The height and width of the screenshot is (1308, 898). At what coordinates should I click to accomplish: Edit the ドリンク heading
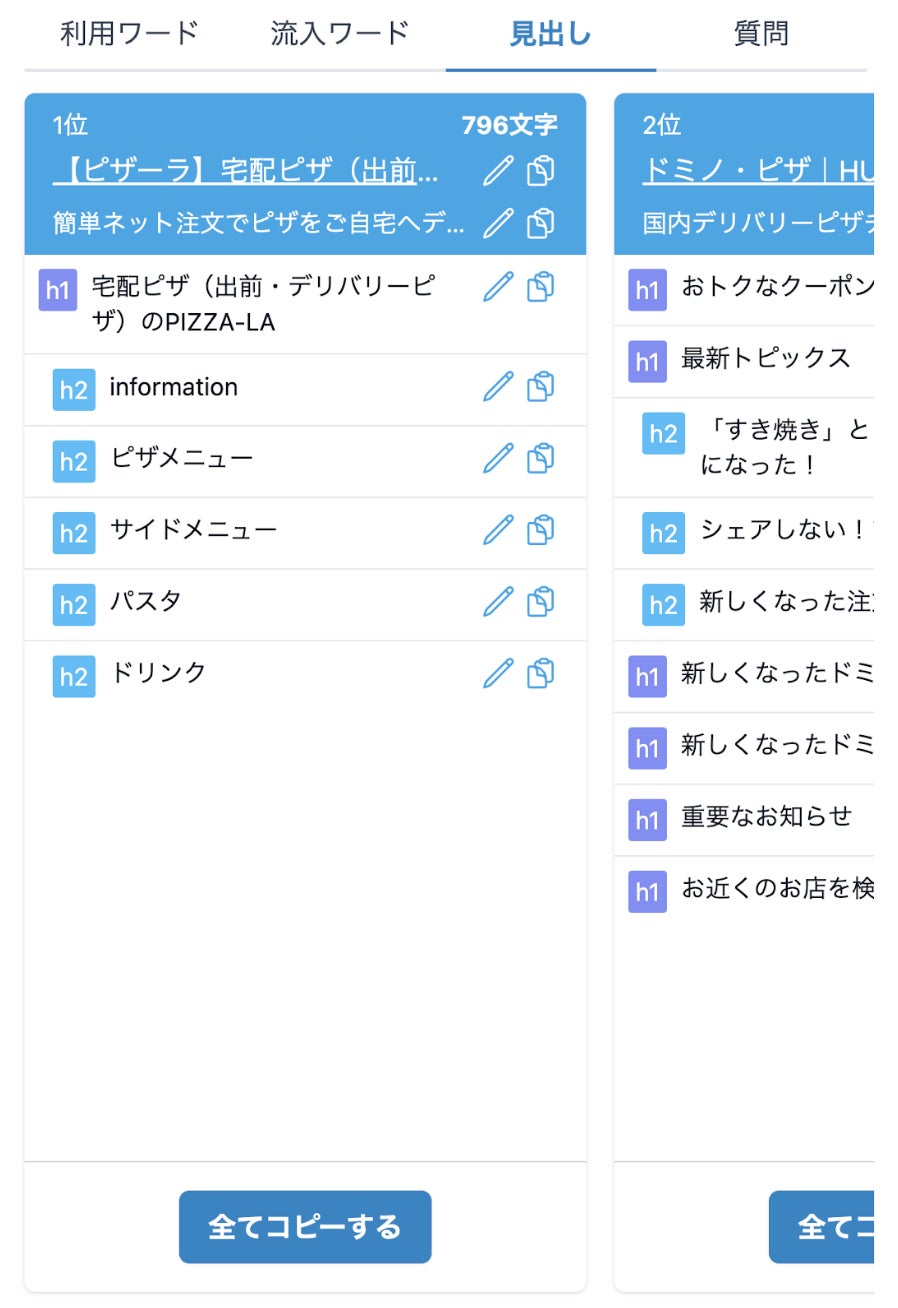click(x=498, y=673)
